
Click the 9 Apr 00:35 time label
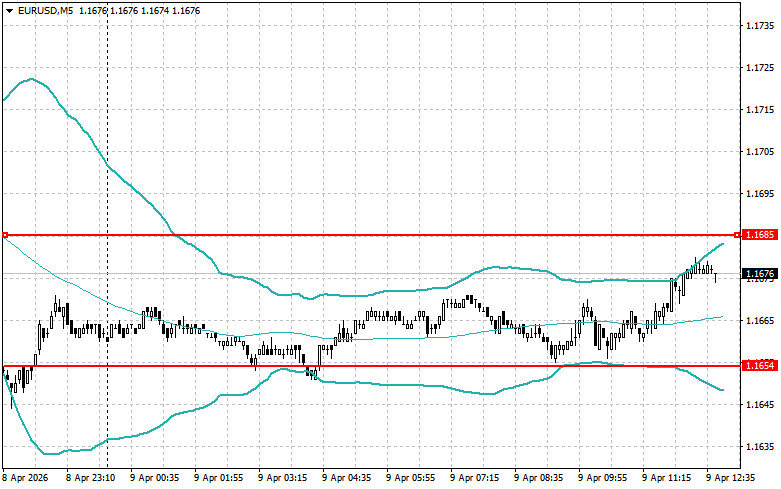(154, 478)
